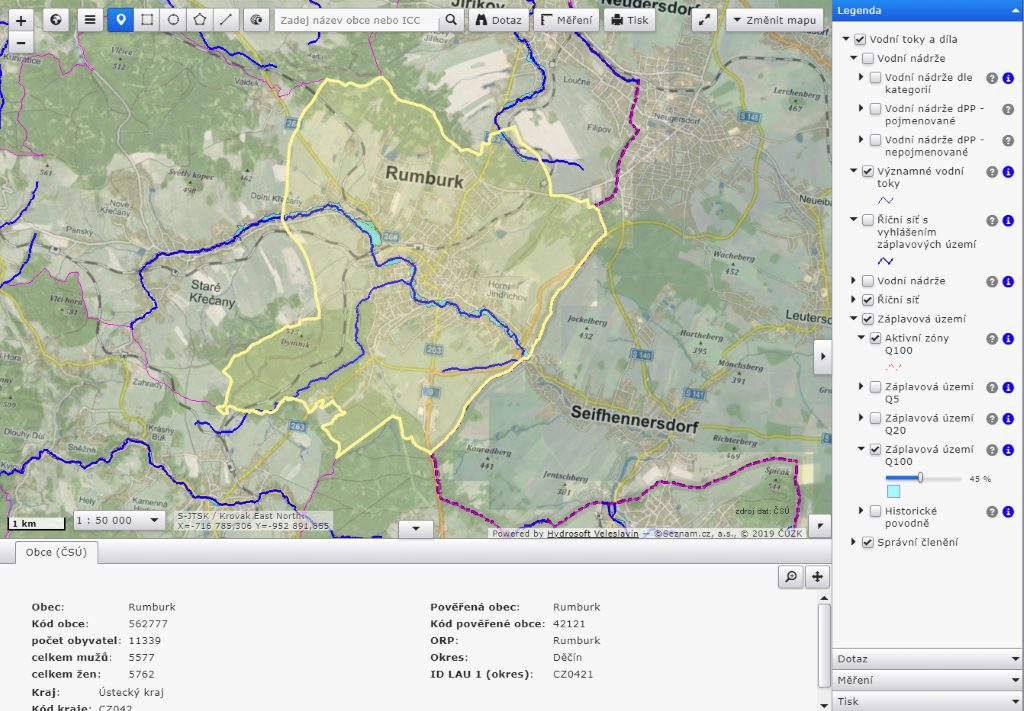This screenshot has height=711, width=1024.
Task: Open the Tisk accordion panel
Action: 927,701
